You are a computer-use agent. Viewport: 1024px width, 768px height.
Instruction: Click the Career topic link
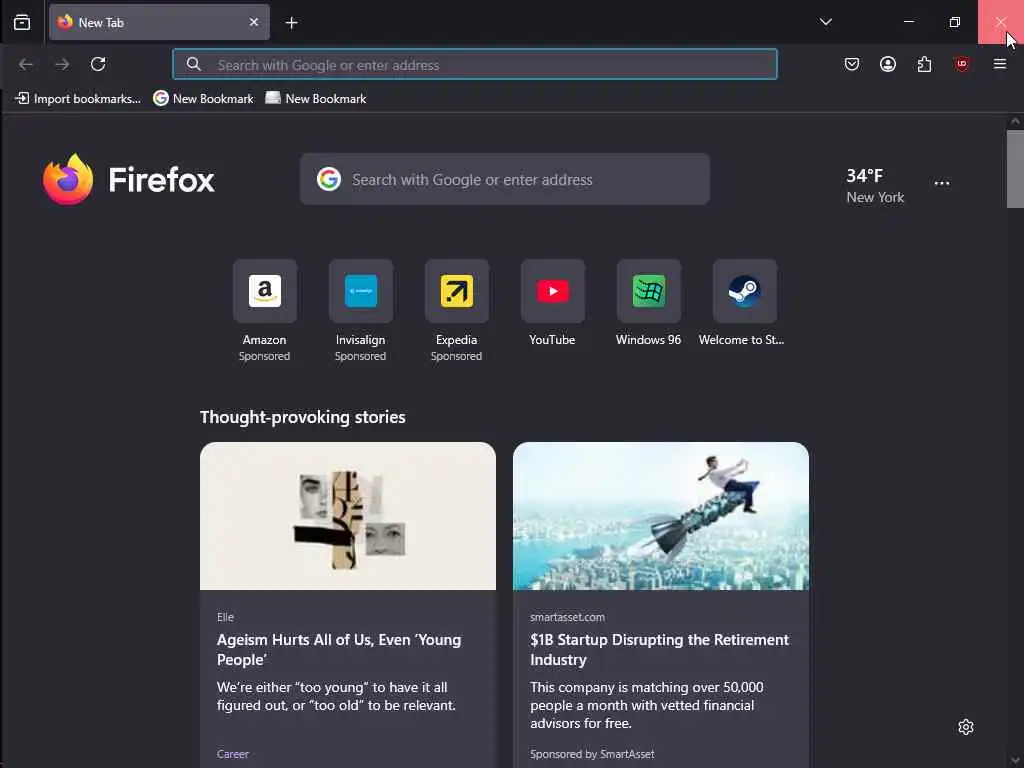pyautogui.click(x=232, y=754)
